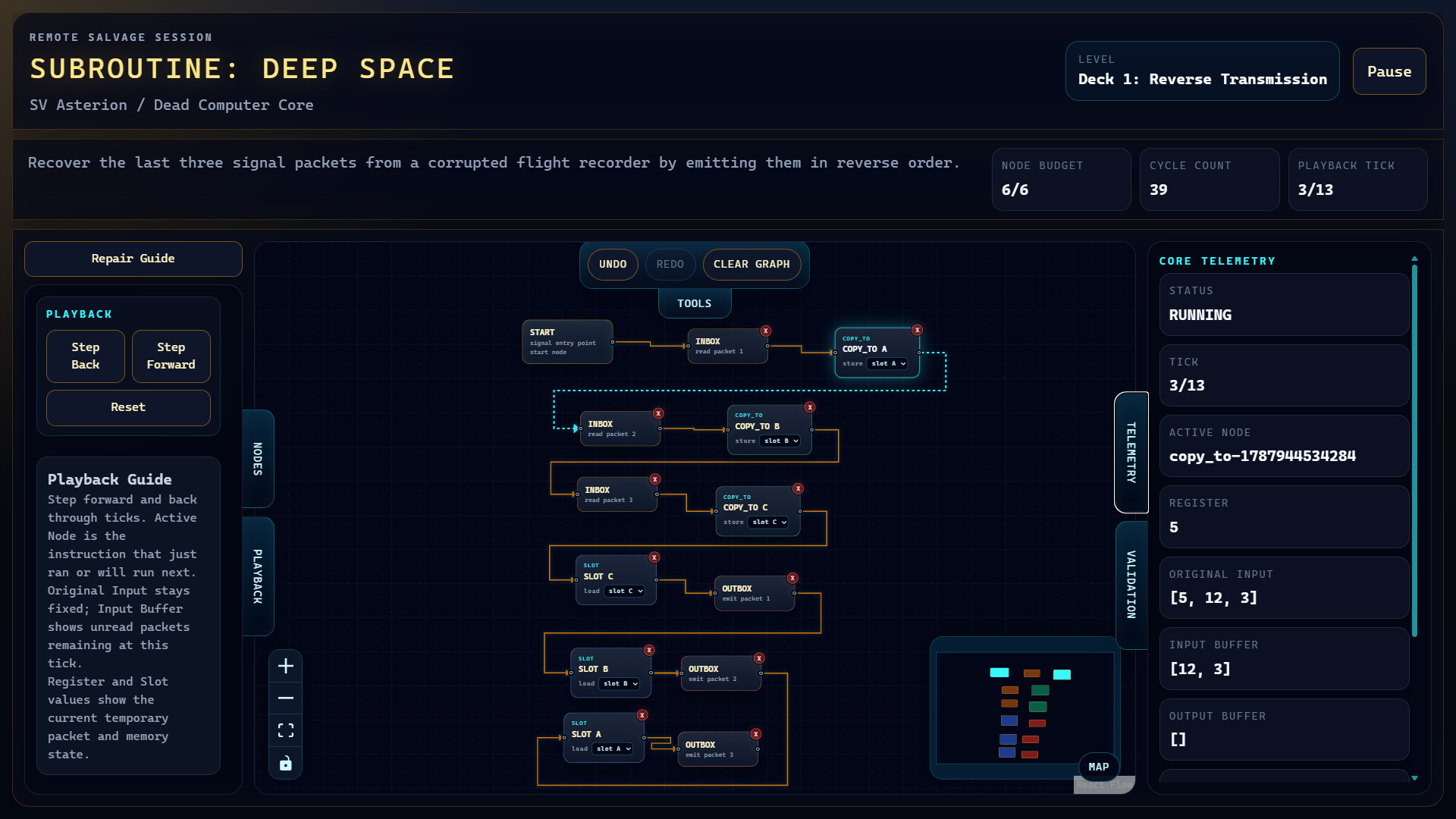The width and height of the screenshot is (1456, 819).
Task: Delete the INBOX read packet 2 node
Action: pos(658,413)
